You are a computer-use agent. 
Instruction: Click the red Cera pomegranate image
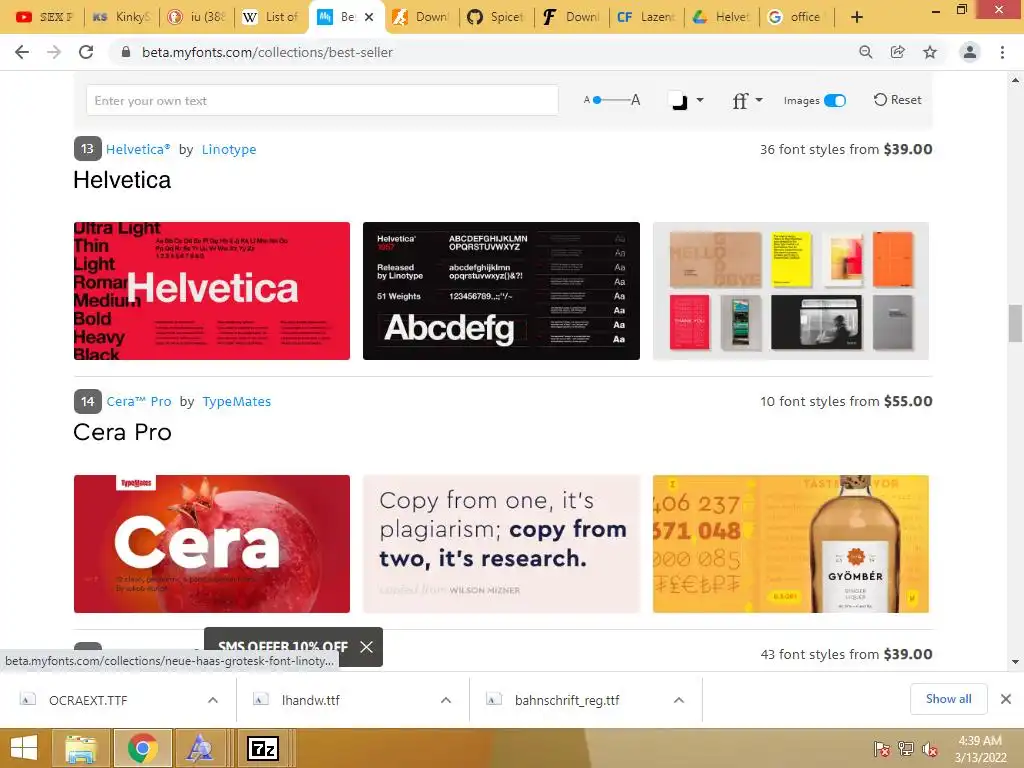tap(212, 543)
